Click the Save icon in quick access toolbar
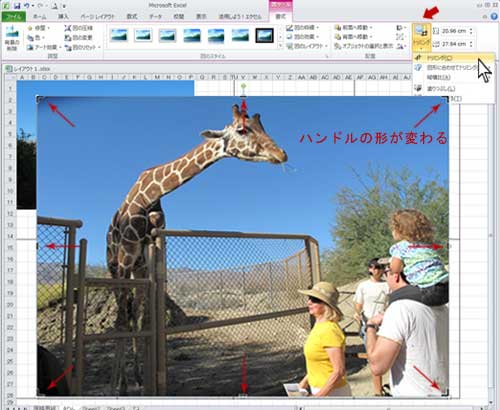The width and height of the screenshot is (500, 410). pyautogui.click(x=18, y=6)
